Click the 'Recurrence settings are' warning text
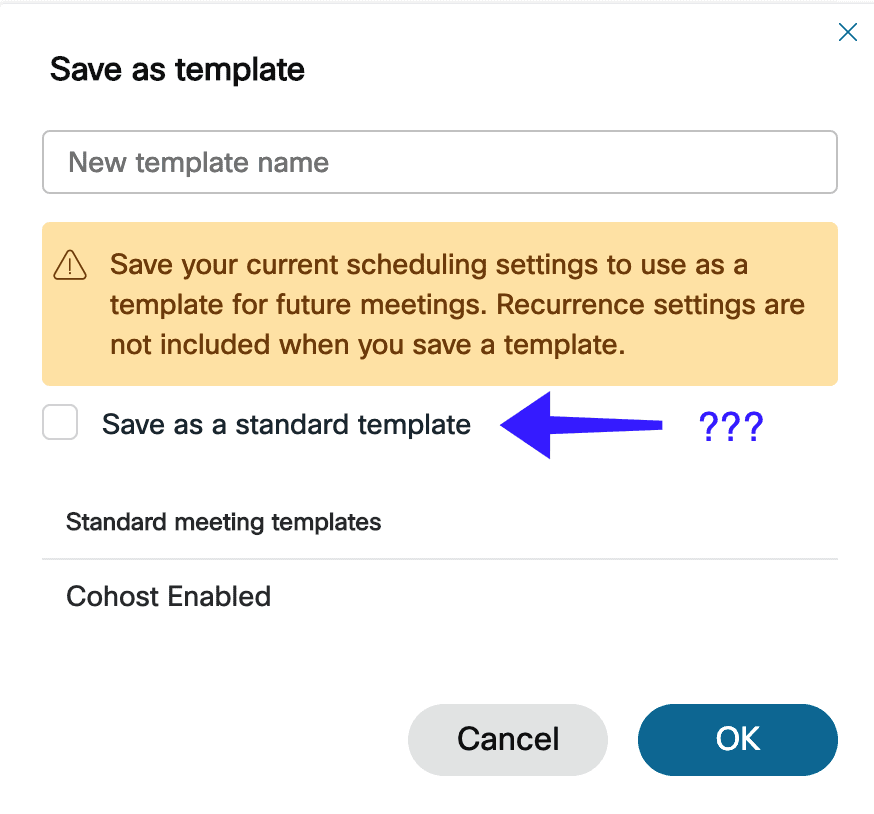This screenshot has height=814, width=874. click(650, 305)
